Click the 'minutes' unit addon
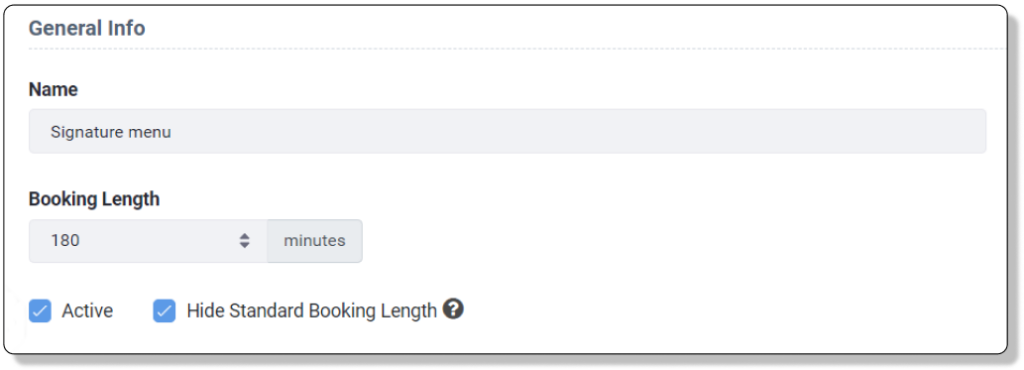 pos(315,241)
